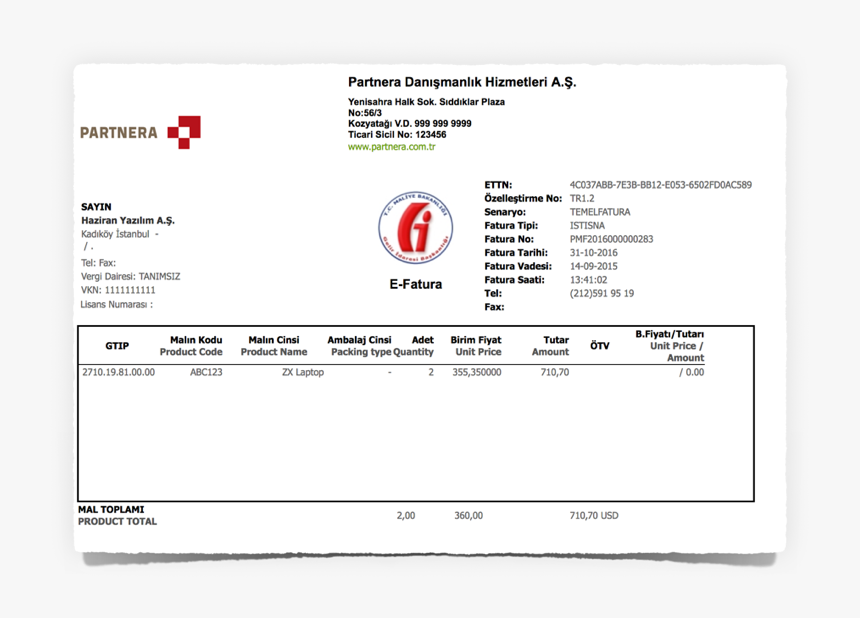Viewport: 860px width, 618px height.
Task: Click the Birim Fiyat Unit Price header
Action: click(x=476, y=346)
